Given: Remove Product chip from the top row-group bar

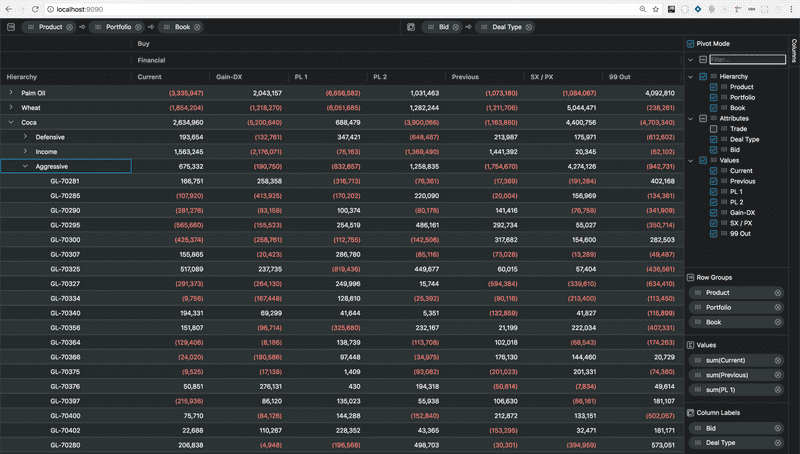Looking at the screenshot, I should pyautogui.click(x=69, y=27).
